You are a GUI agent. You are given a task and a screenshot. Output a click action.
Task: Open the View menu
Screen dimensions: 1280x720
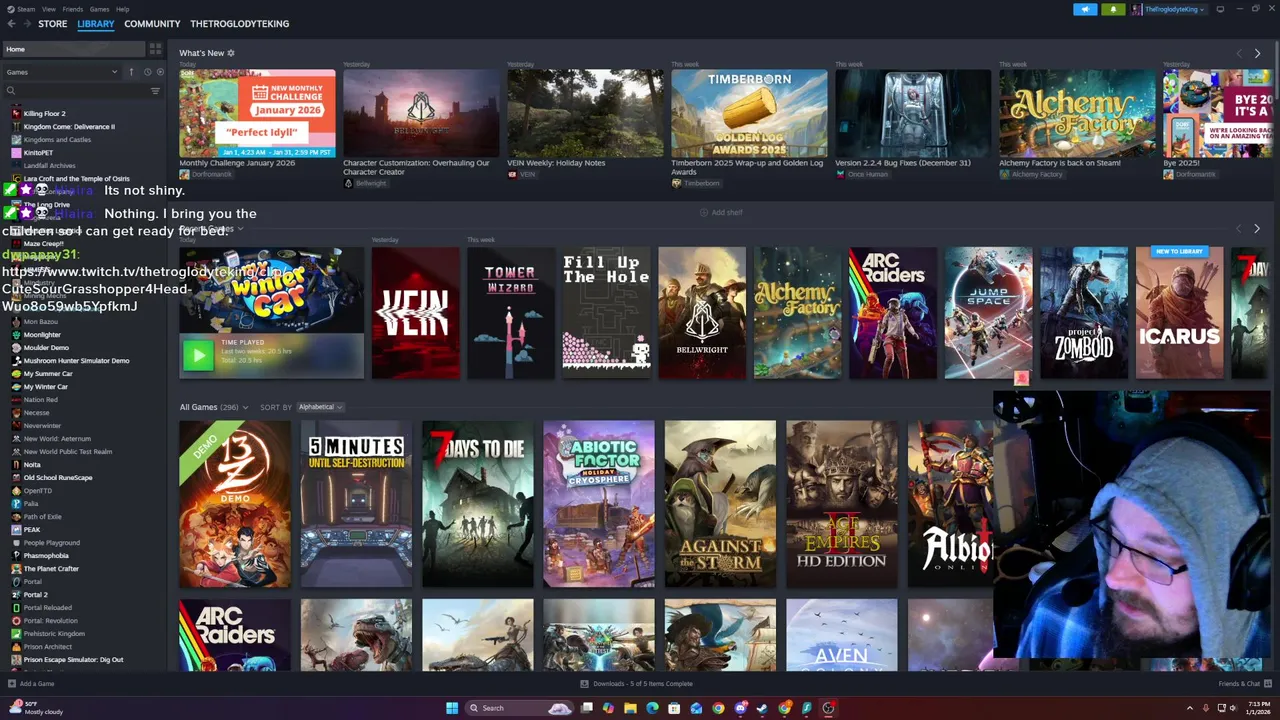[49, 9]
